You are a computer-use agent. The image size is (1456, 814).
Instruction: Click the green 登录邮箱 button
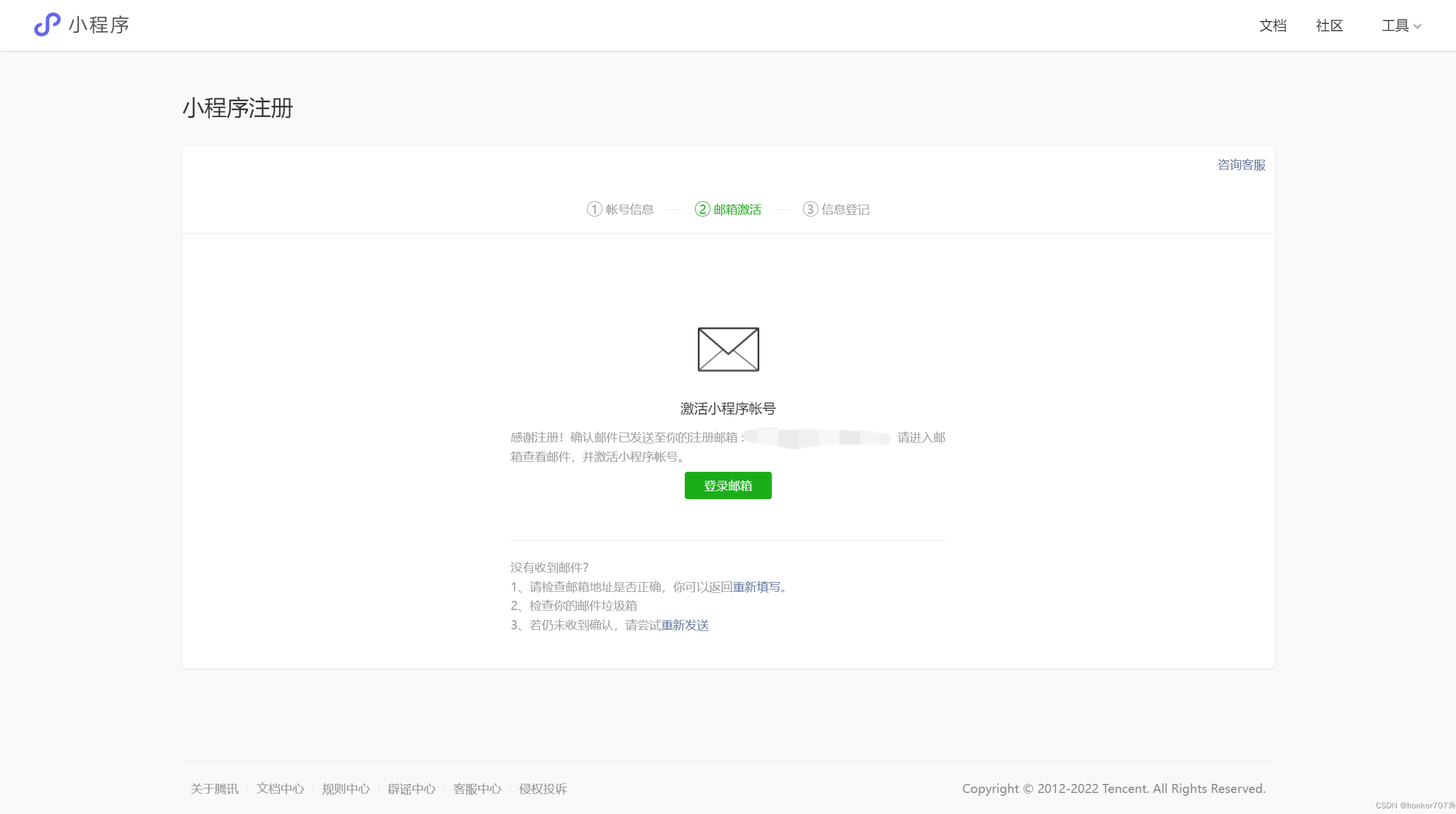(x=728, y=485)
